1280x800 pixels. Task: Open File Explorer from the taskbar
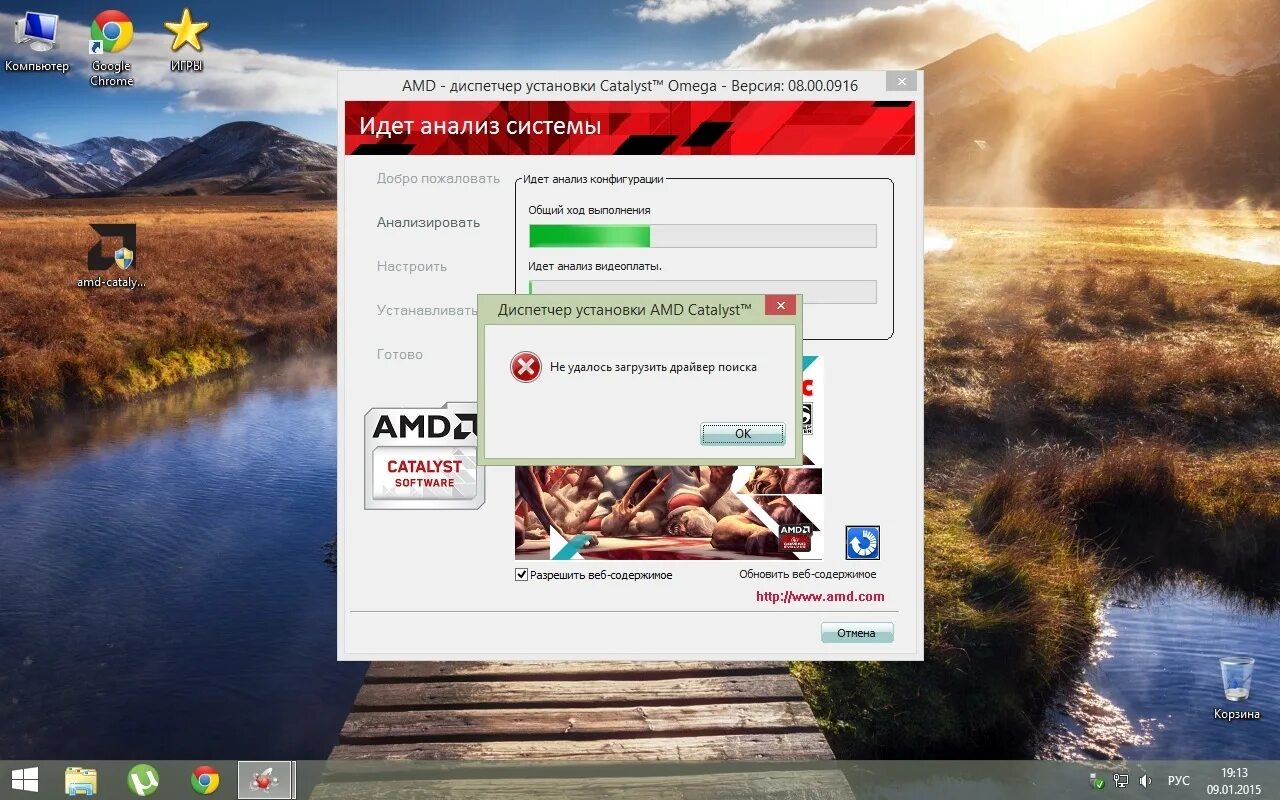(81, 780)
